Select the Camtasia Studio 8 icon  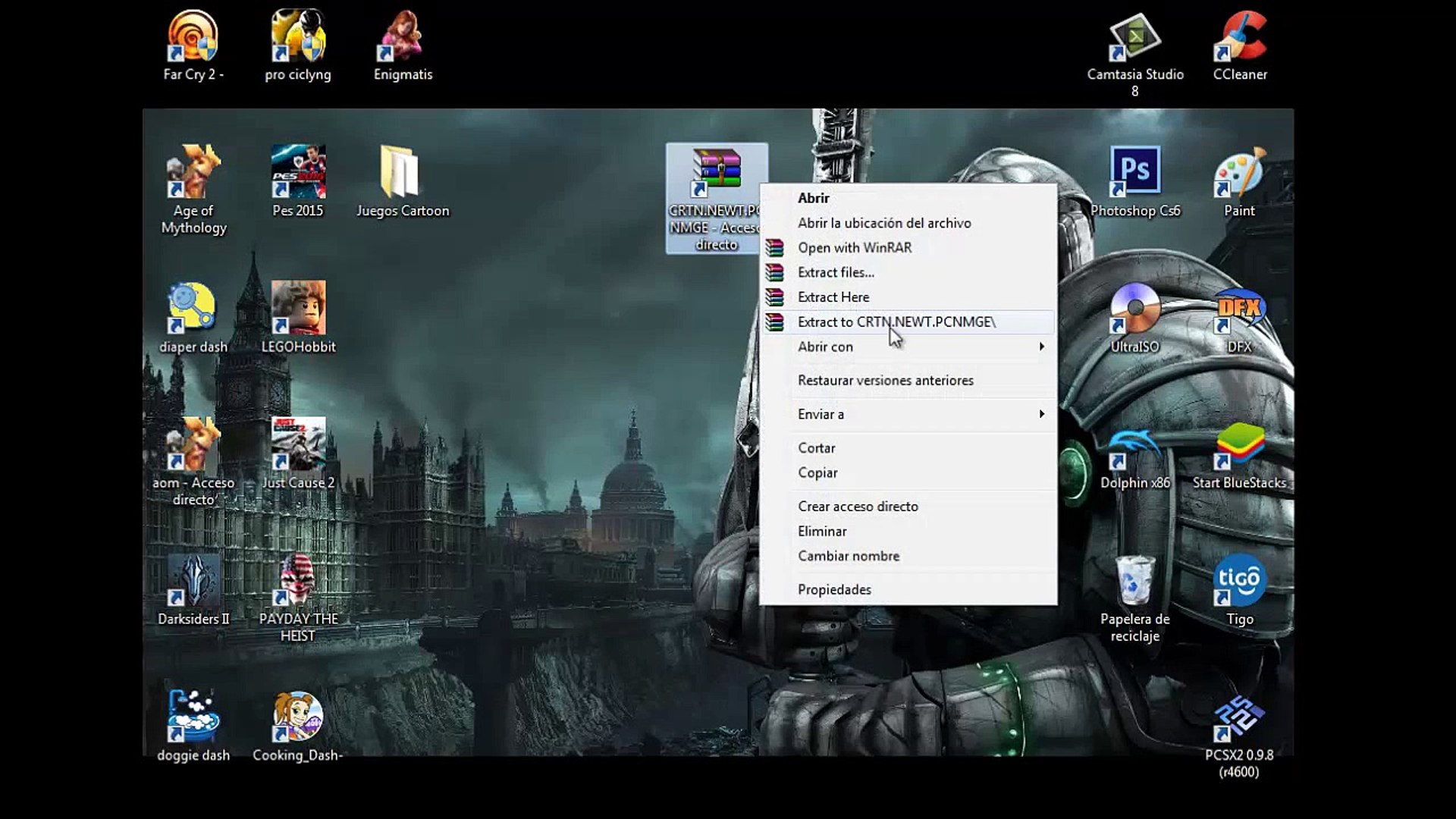tap(1134, 36)
